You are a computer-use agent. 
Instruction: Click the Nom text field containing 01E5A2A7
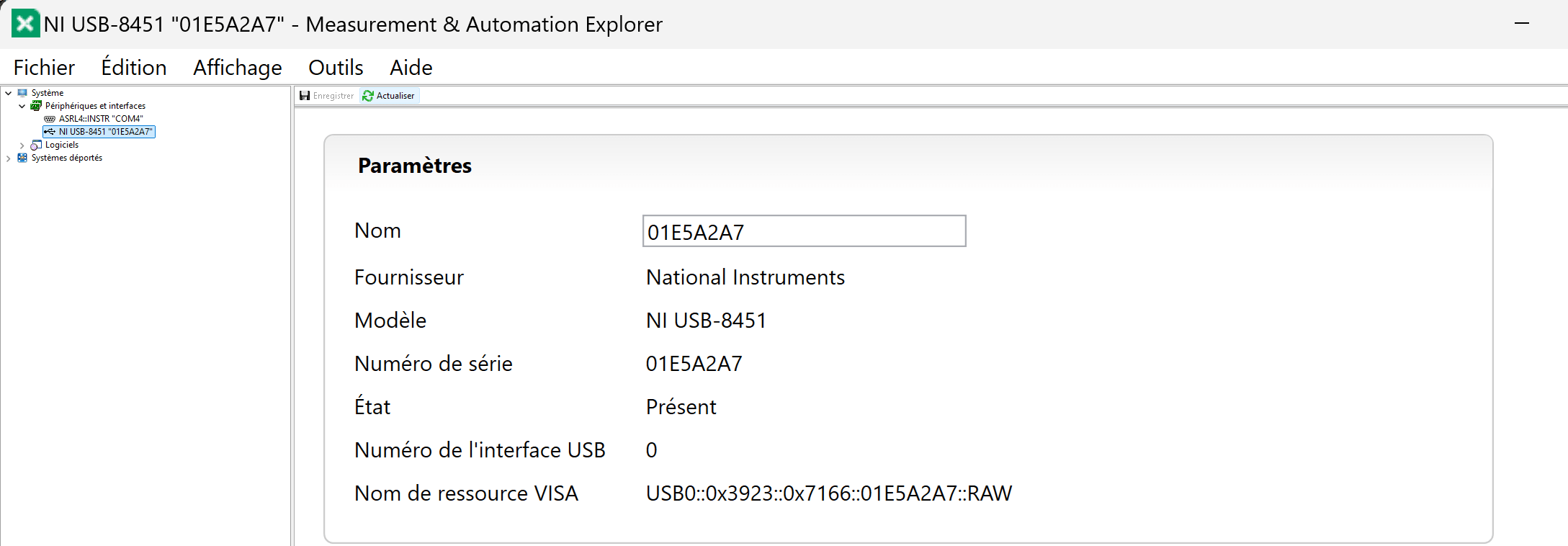(804, 231)
